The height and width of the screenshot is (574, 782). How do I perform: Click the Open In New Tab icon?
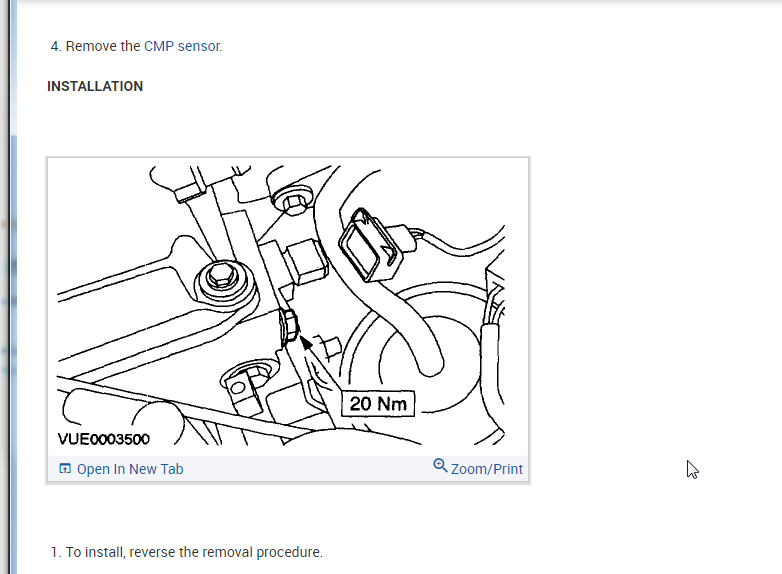(65, 469)
